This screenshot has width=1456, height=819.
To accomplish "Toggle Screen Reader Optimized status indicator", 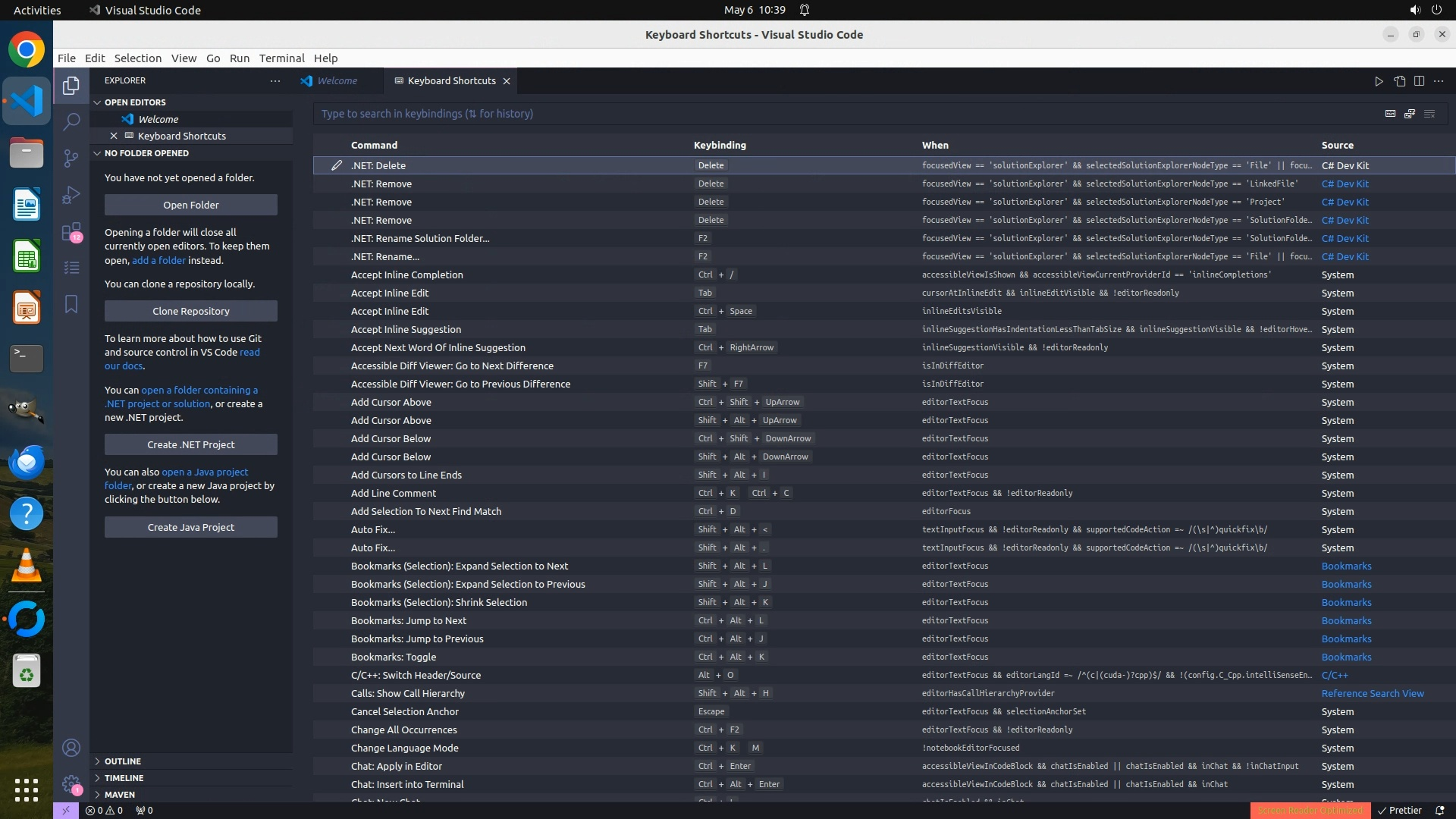I will tap(1310, 810).
